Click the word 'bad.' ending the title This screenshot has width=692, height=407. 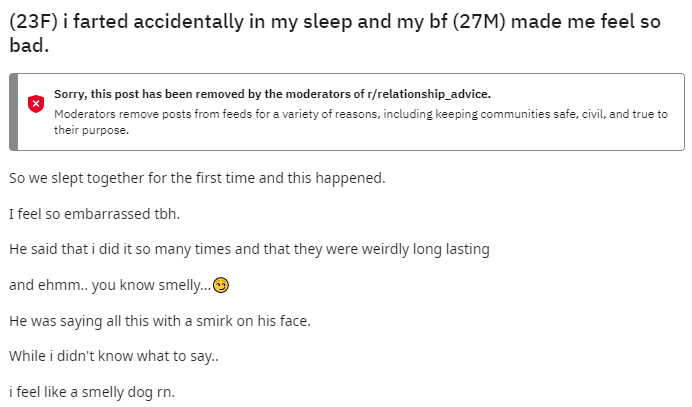pyautogui.click(x=29, y=45)
